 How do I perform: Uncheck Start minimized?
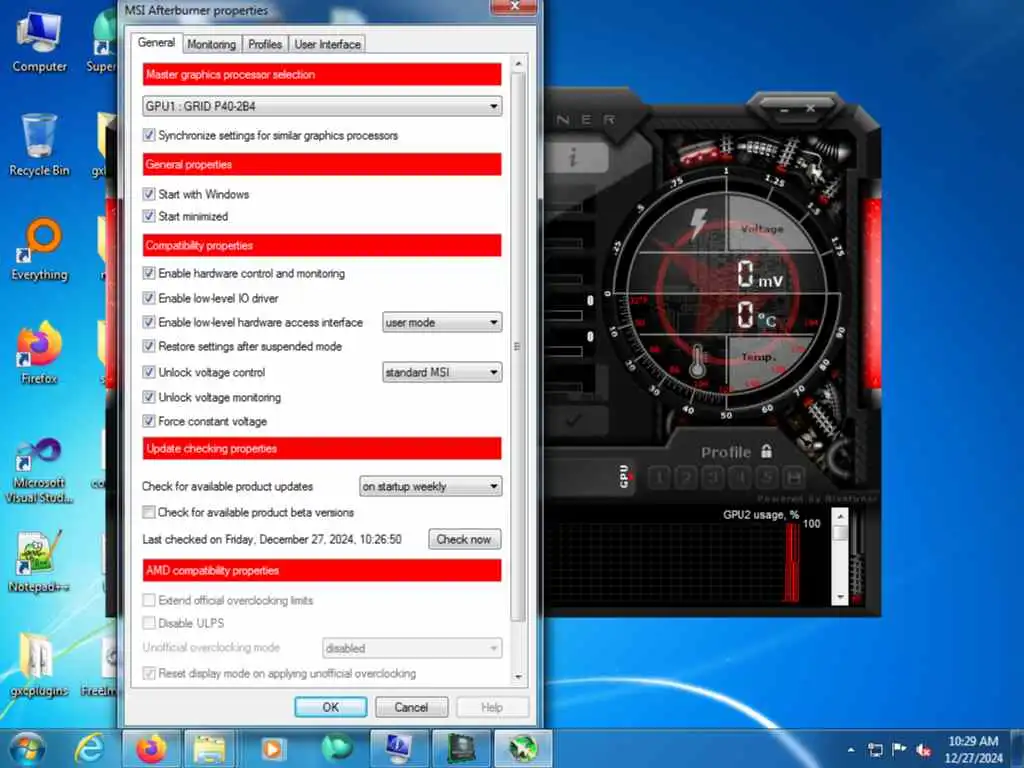[149, 216]
